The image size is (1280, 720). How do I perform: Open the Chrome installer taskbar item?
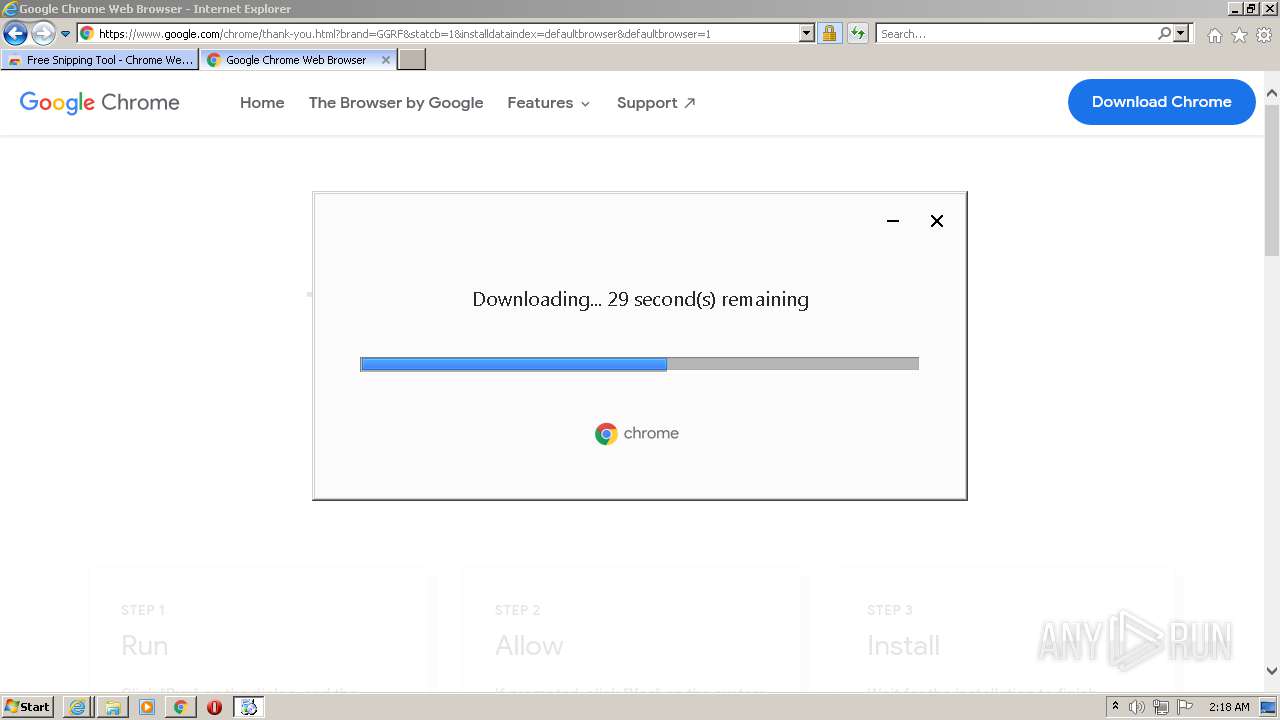(x=249, y=707)
